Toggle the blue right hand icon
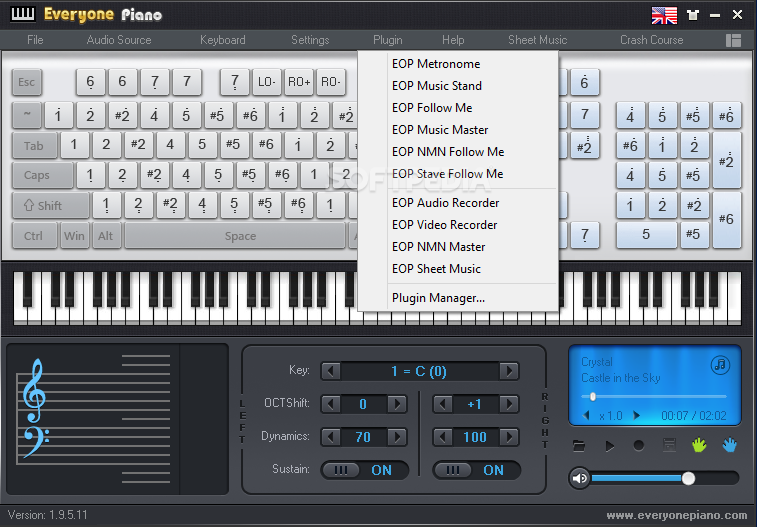The image size is (757, 527). tap(729, 444)
